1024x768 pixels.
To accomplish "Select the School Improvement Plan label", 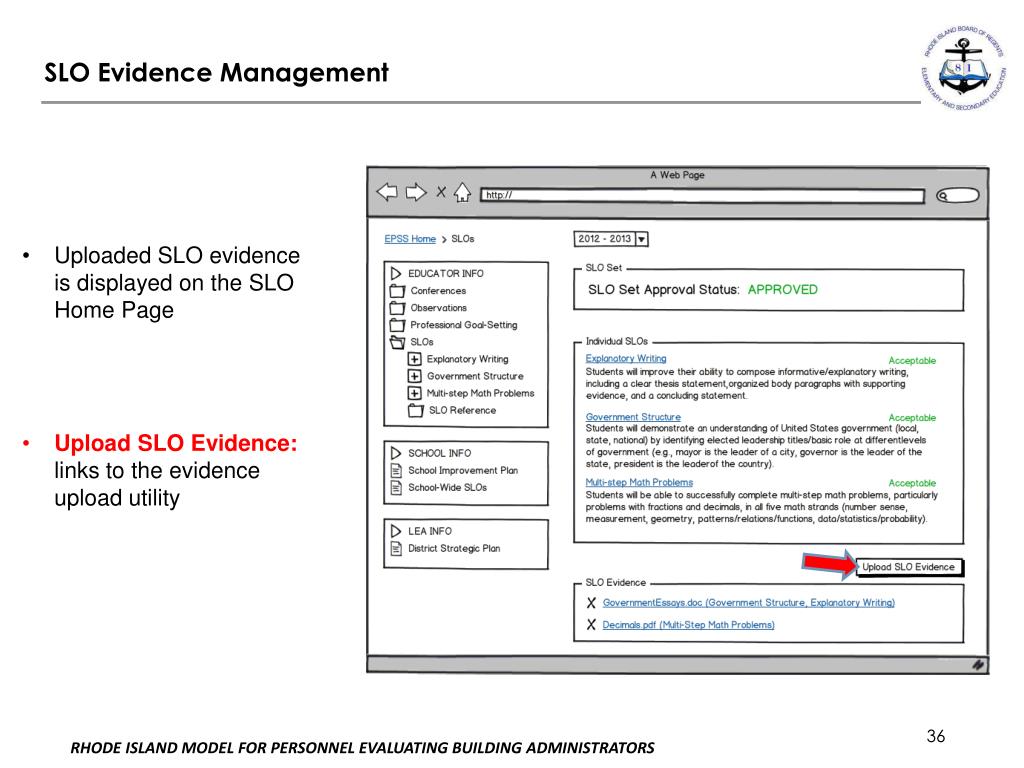I will (463, 470).
